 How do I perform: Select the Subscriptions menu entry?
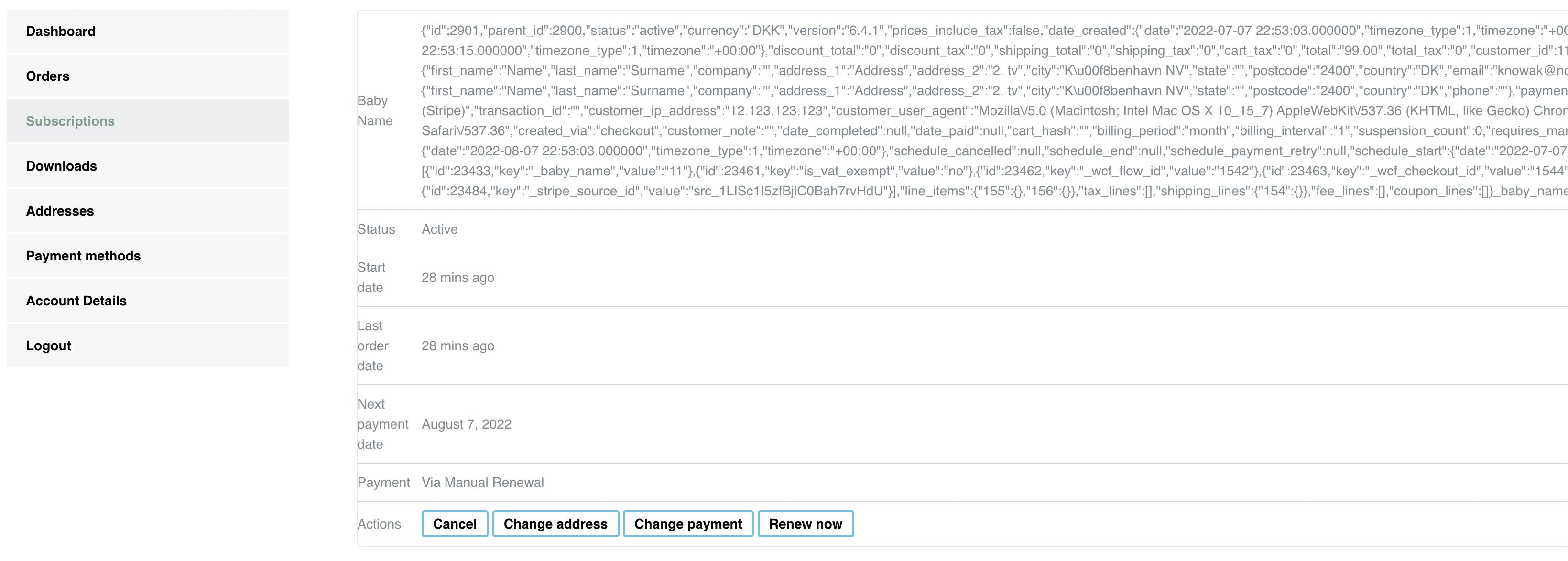point(70,121)
